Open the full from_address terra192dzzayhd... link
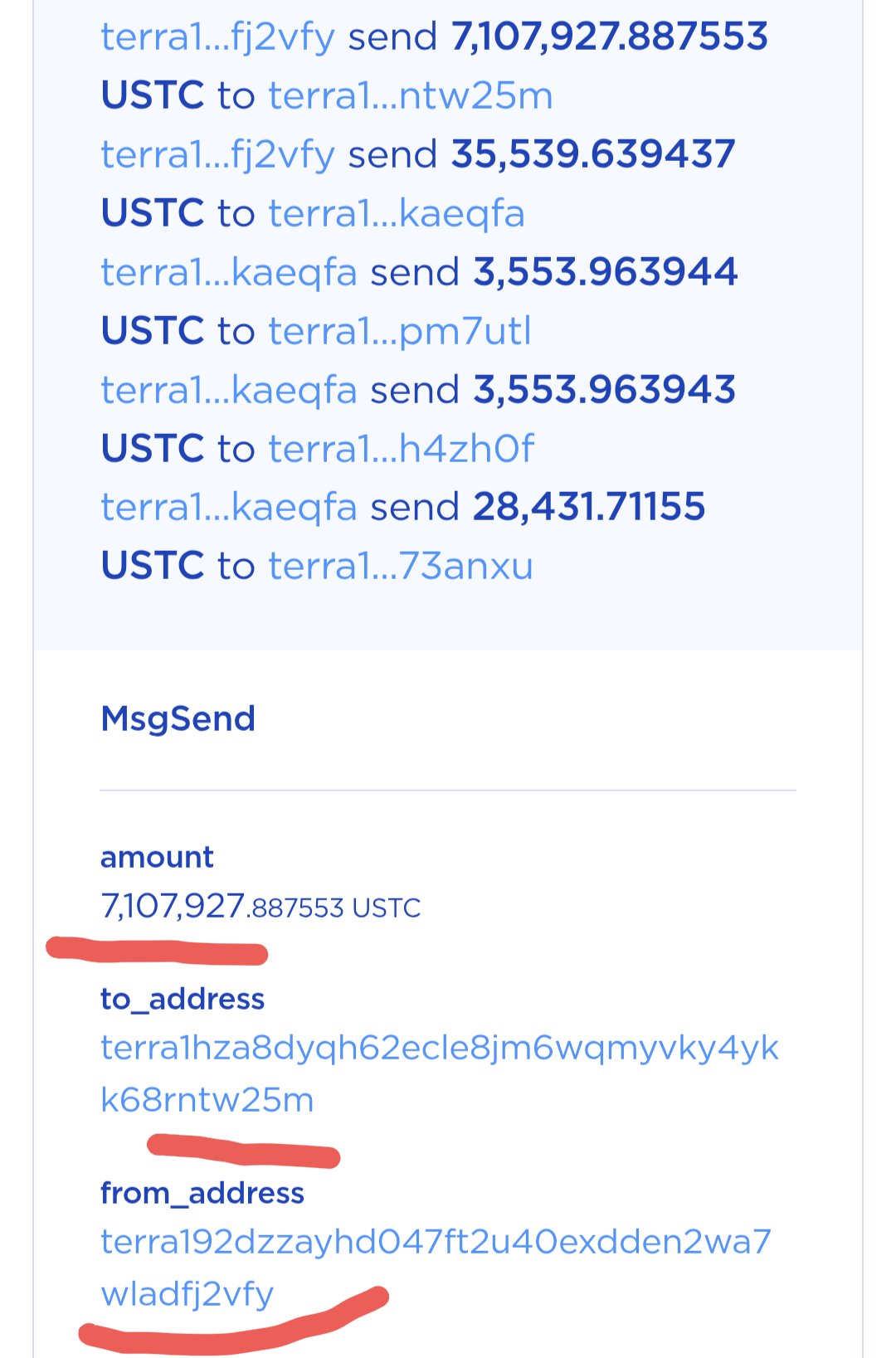896x1358 pixels. pyautogui.click(x=436, y=1268)
